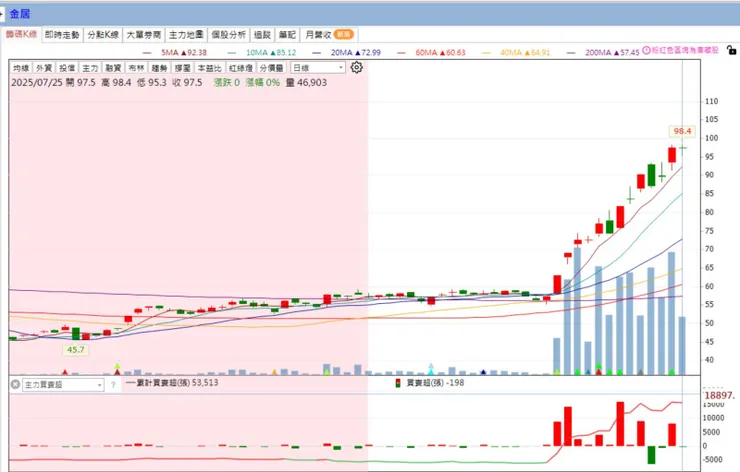Open the 主力地圖 tab
The image size is (740, 472).
point(186,34)
